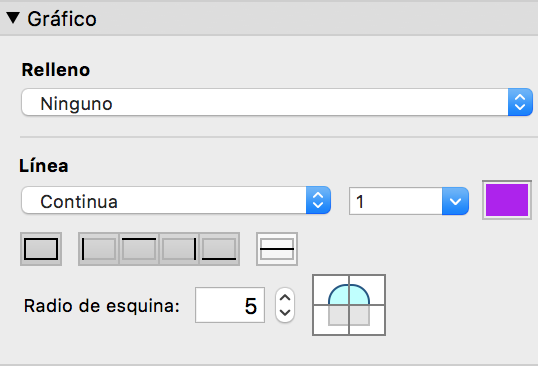Toggle the bottom border line icon
Viewport: 538px width, 366px height.
[219, 249]
